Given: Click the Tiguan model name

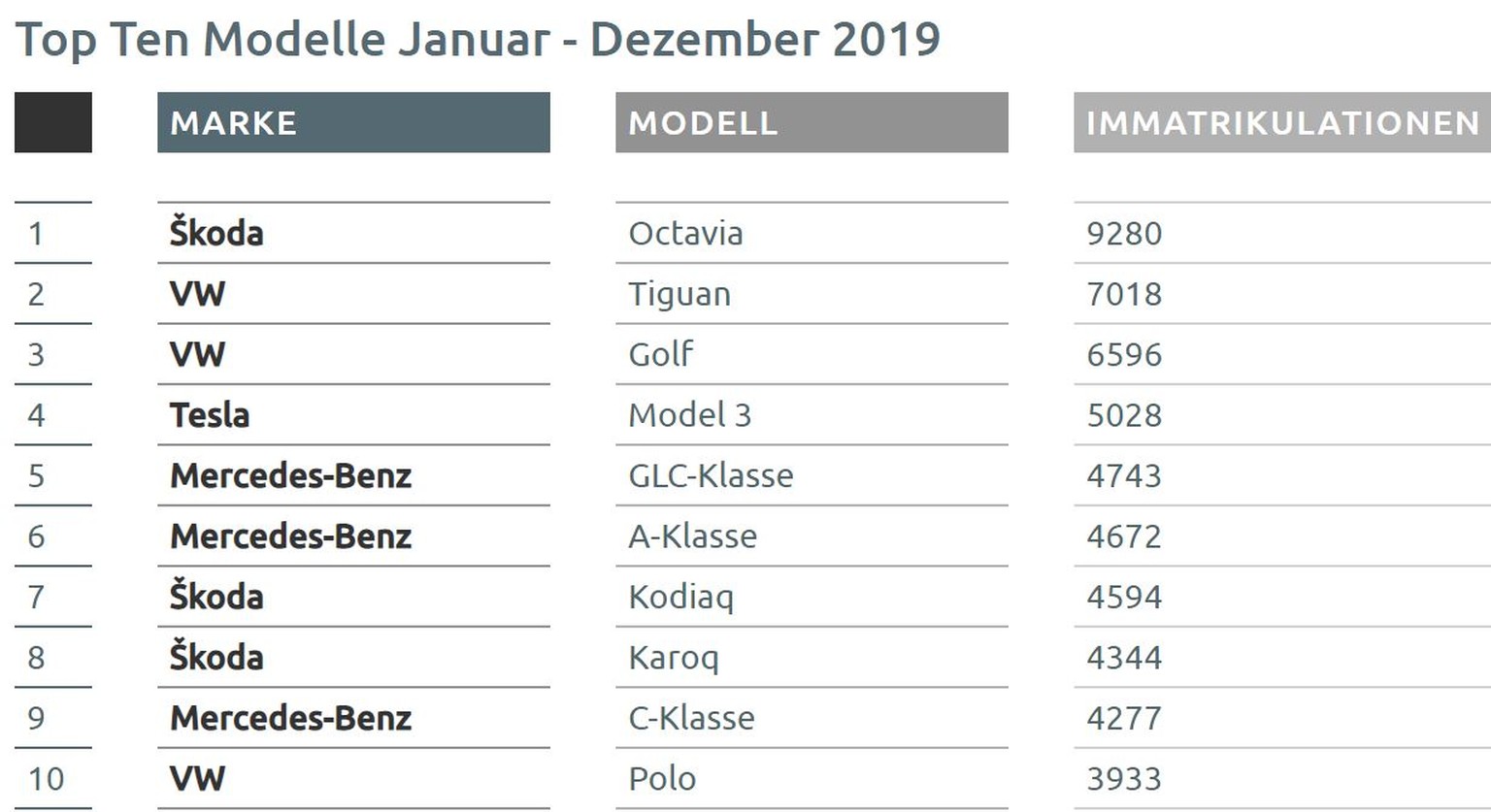Looking at the screenshot, I should [x=679, y=294].
